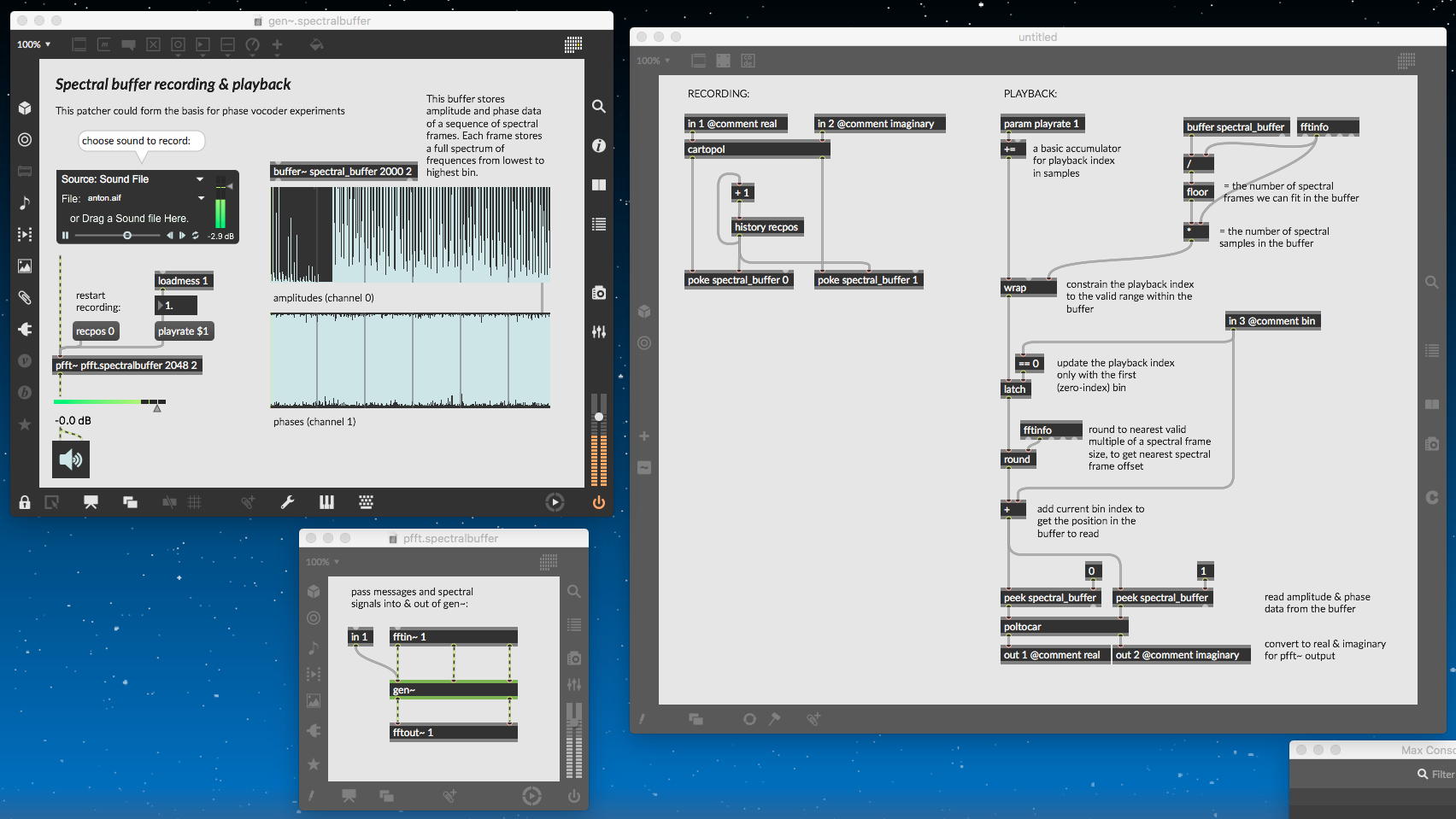This screenshot has height=819, width=1456.
Task: Open the Format paint bucket palette
Action: [316, 44]
